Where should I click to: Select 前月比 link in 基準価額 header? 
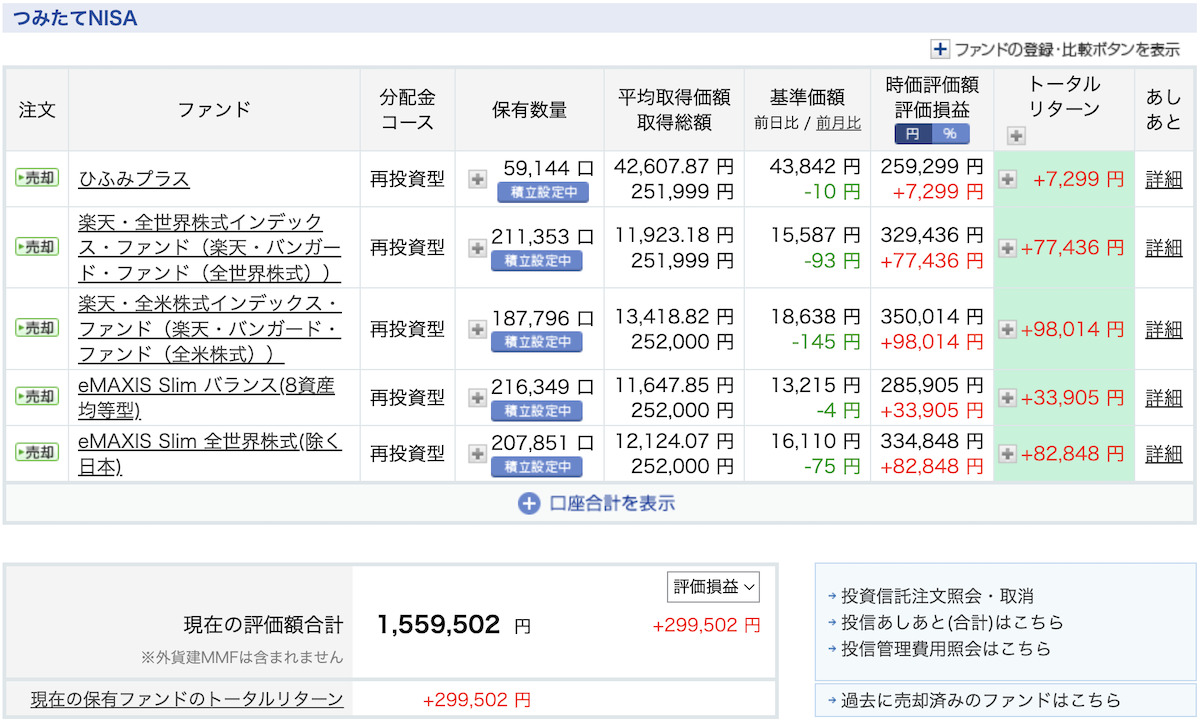[838, 123]
